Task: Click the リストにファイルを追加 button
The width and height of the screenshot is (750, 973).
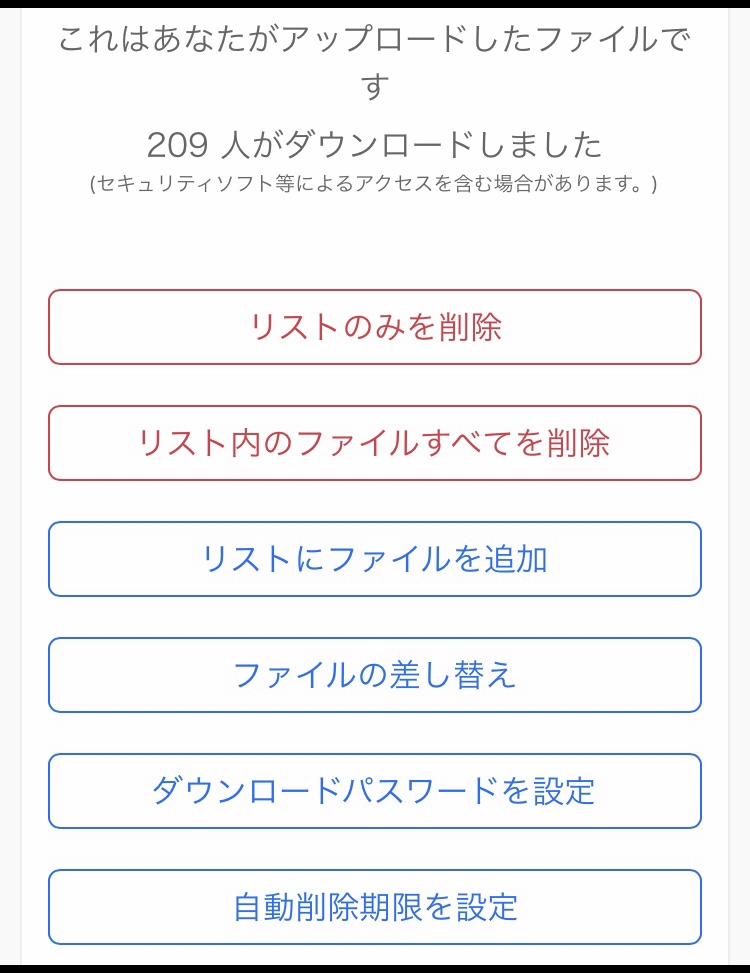Action: 375,559
